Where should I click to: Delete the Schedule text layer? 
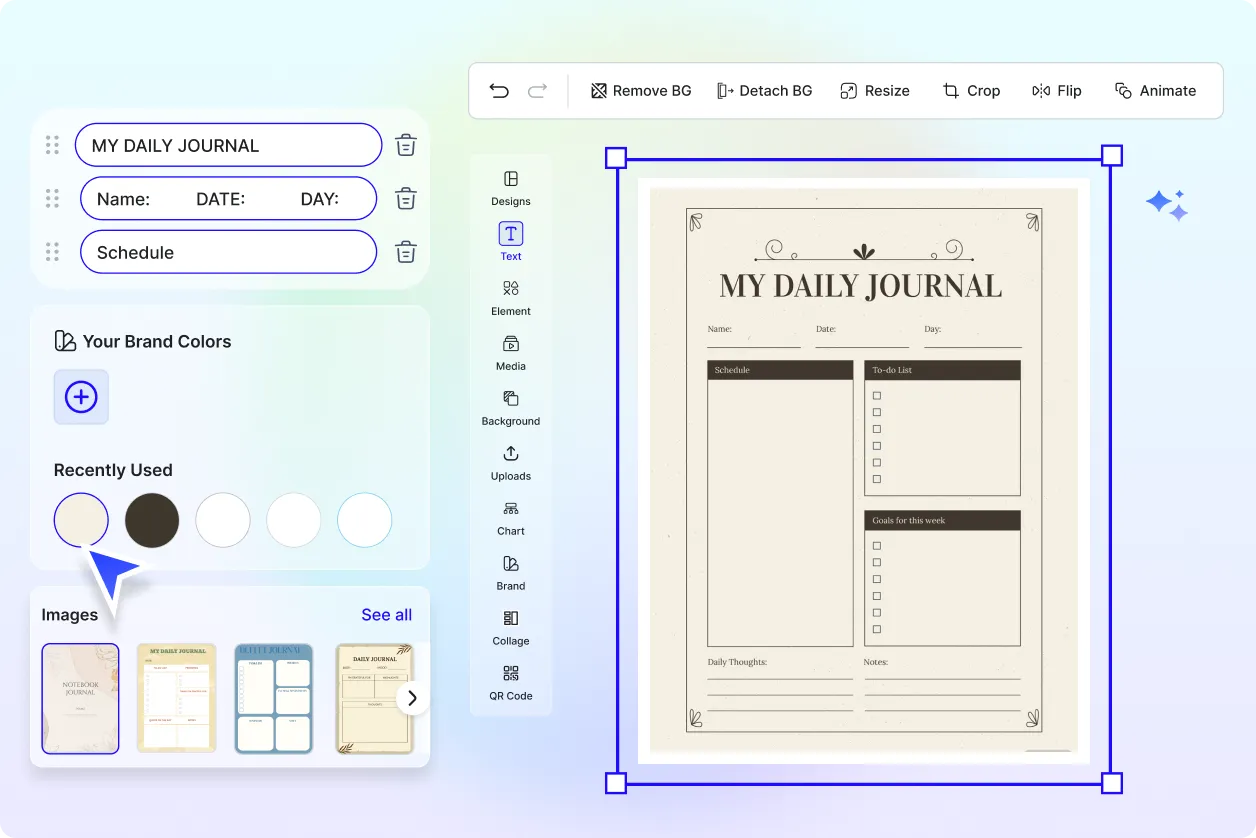(x=405, y=252)
